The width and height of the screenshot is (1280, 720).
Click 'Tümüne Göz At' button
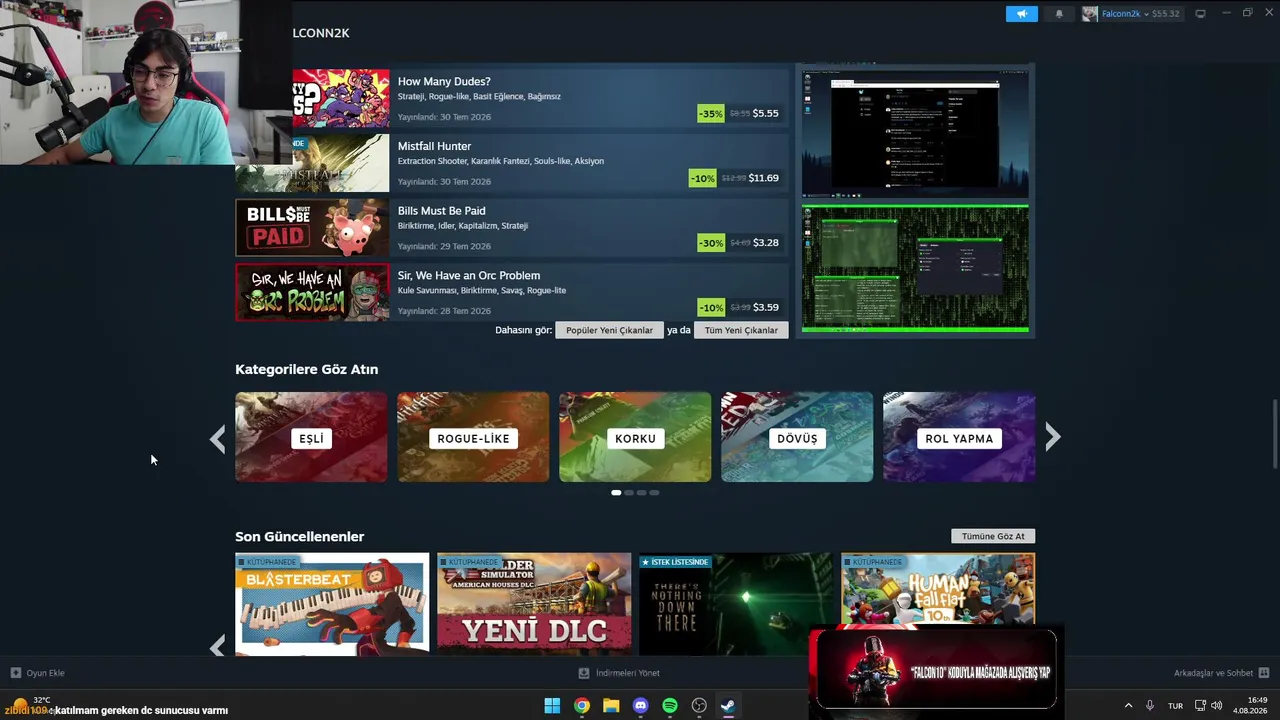[x=993, y=536]
